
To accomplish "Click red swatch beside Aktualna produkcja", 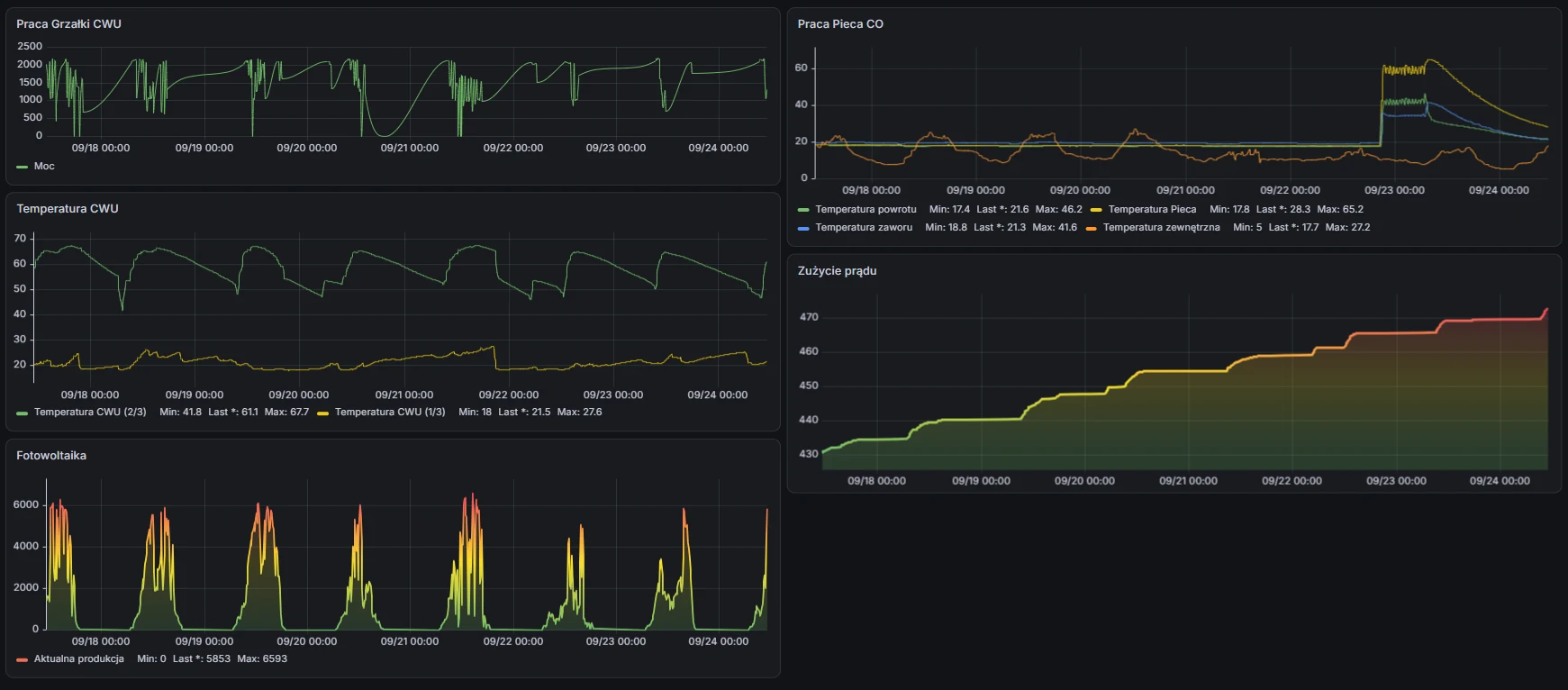I will coord(22,659).
